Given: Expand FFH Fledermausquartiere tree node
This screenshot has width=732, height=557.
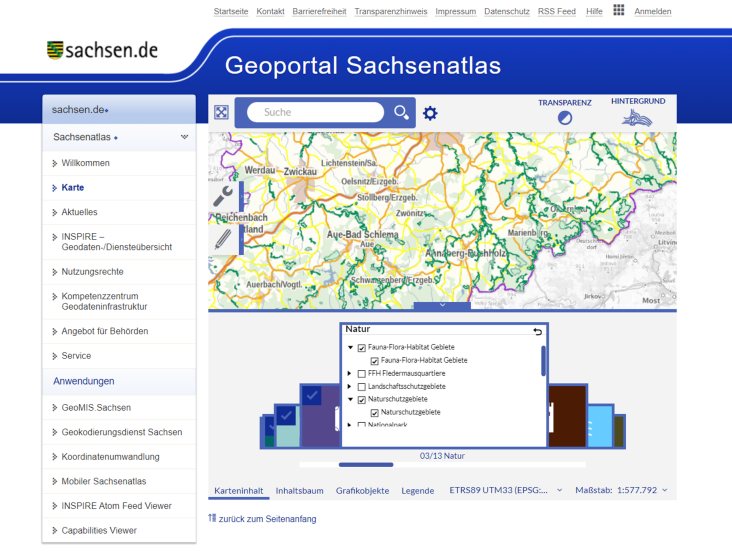Looking at the screenshot, I should coord(349,374).
